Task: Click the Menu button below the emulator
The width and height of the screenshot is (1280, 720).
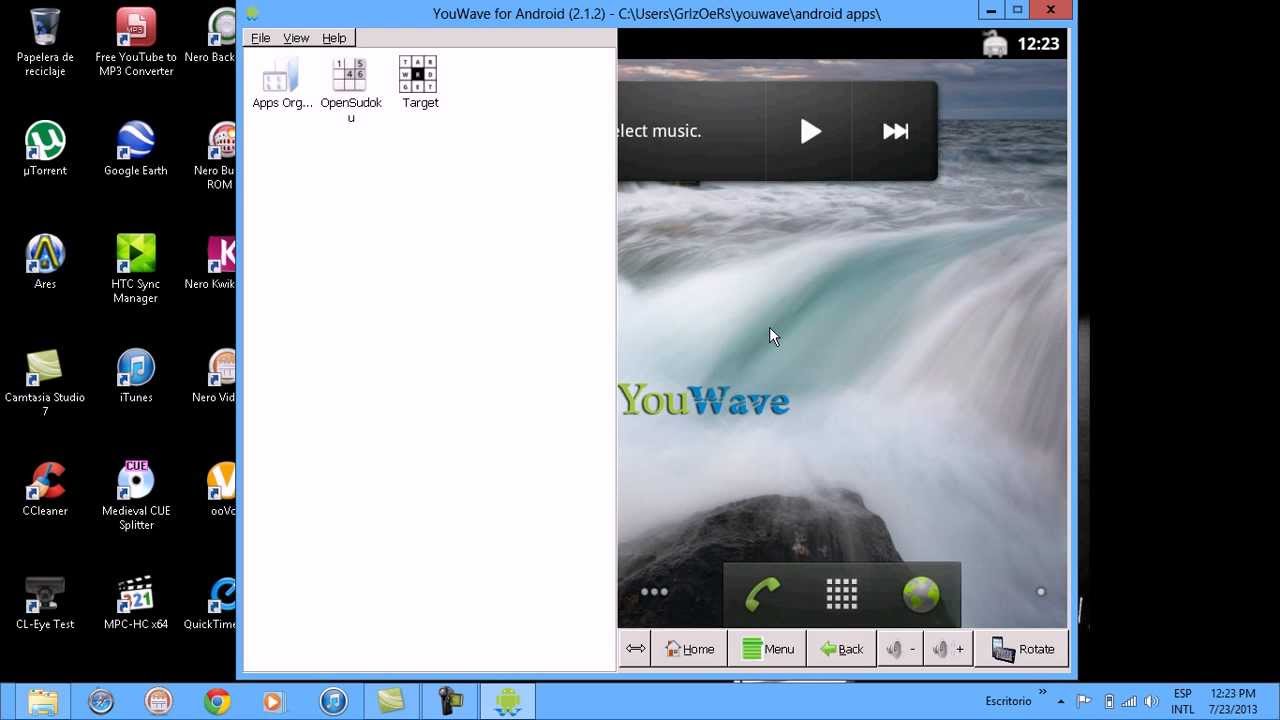Action: [767, 649]
